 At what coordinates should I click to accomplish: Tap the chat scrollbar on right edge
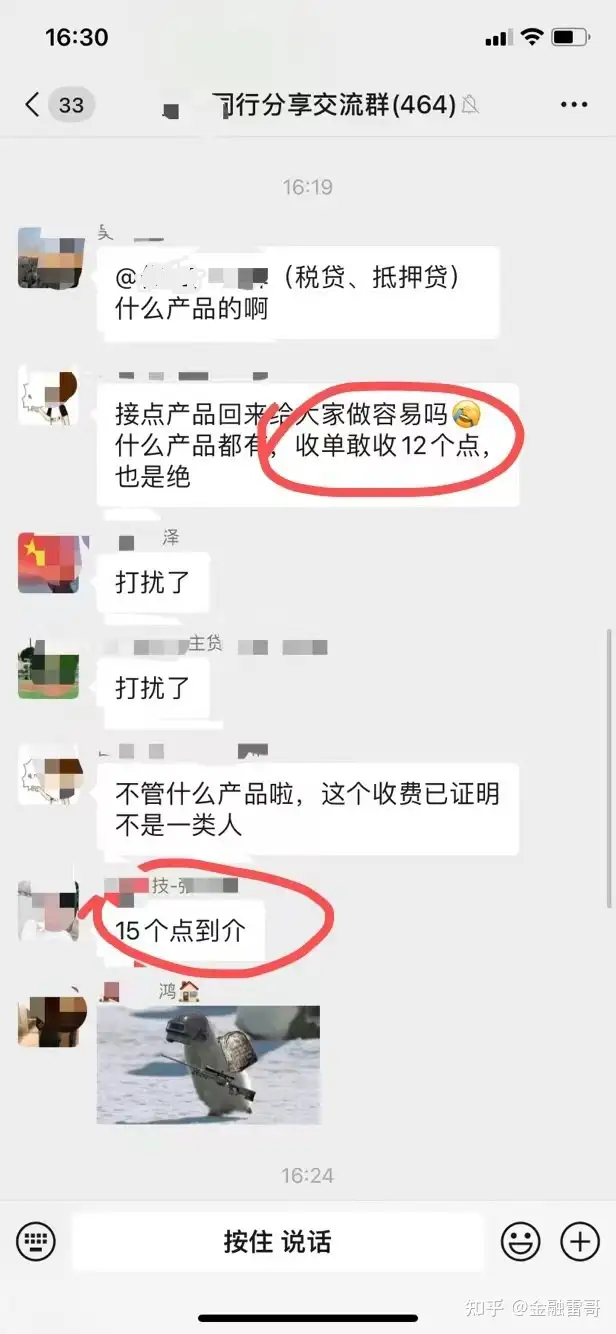pos(609,768)
